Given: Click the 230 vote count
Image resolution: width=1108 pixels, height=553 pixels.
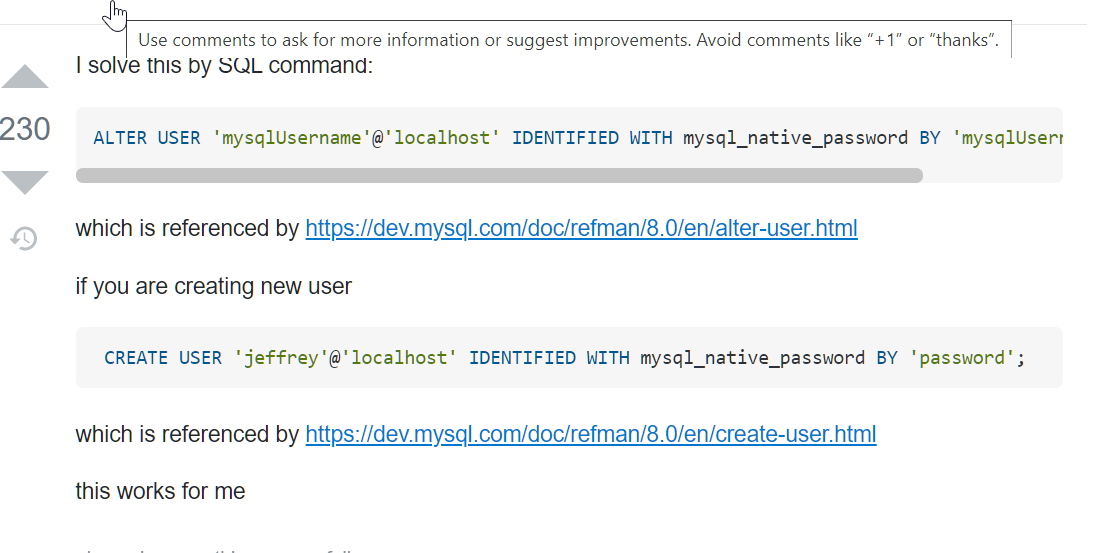Looking at the screenshot, I should 25,129.
